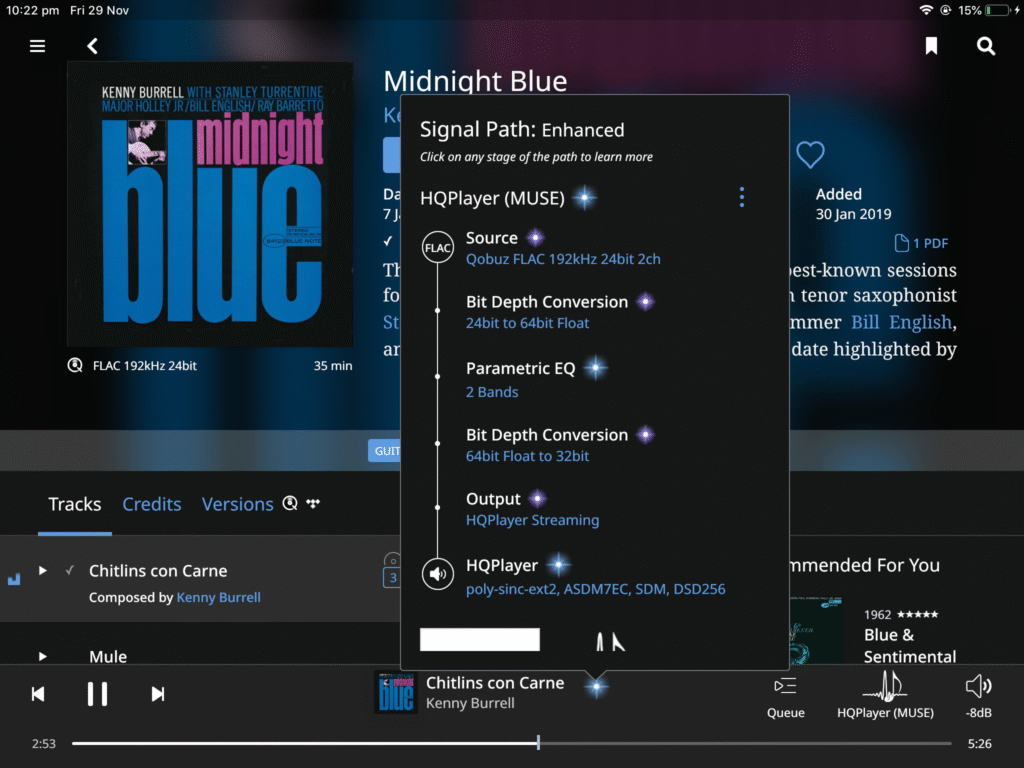
Task: Click the Midnight Blue album cover
Action: click(210, 204)
